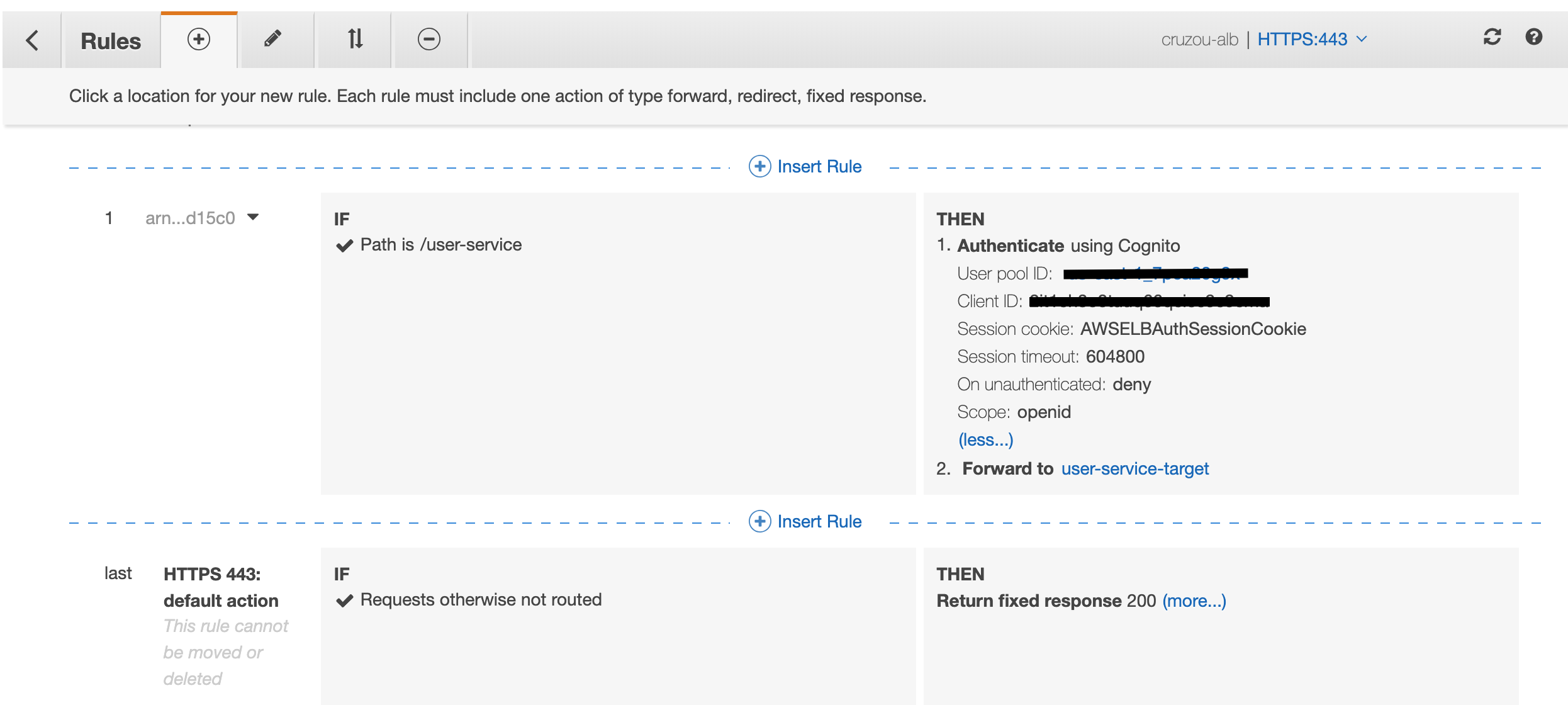Viewport: 1568px width, 705px height.
Task: Click the checkmark beside Requests otherwise not routed
Action: pyautogui.click(x=344, y=600)
